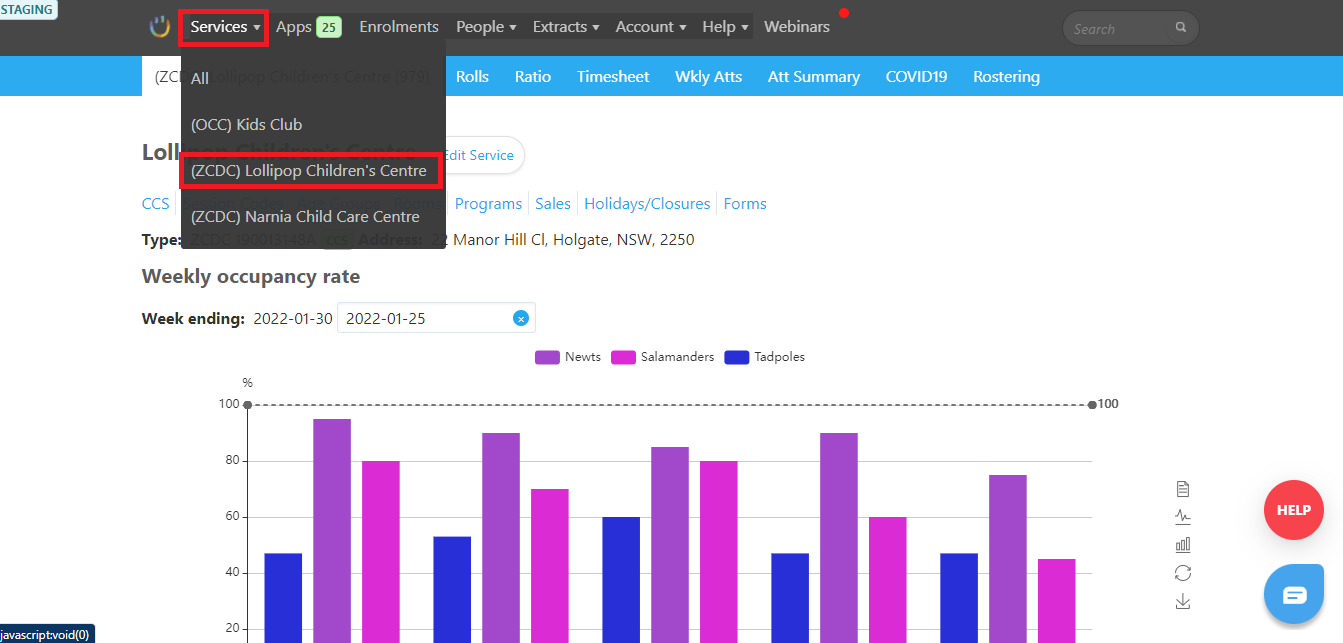1343x643 pixels.
Task: Switch to Timesheet tab
Action: click(x=613, y=76)
